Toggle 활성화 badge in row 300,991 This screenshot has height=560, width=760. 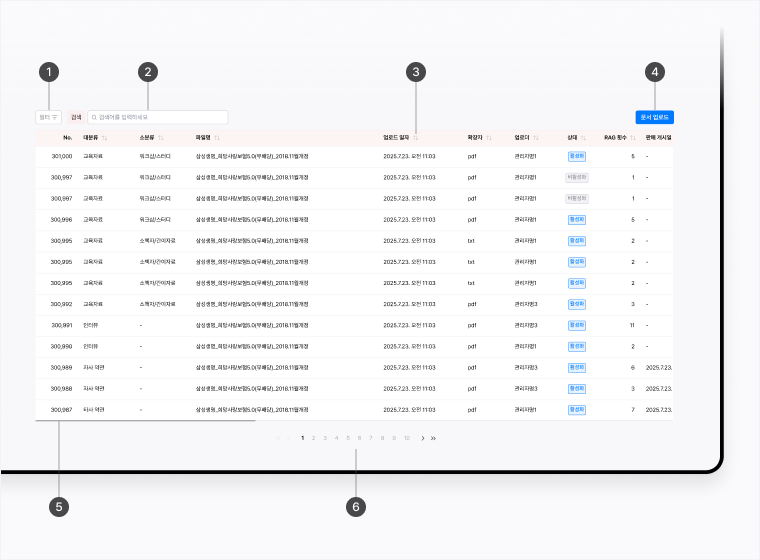pos(577,325)
